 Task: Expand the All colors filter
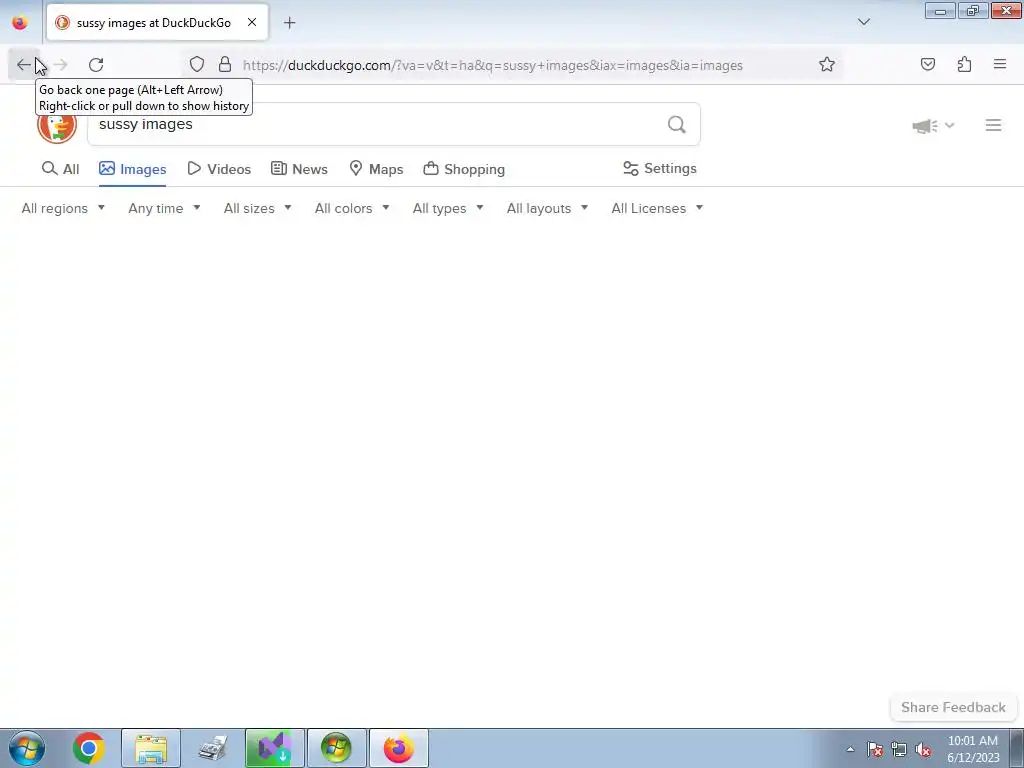coord(352,208)
